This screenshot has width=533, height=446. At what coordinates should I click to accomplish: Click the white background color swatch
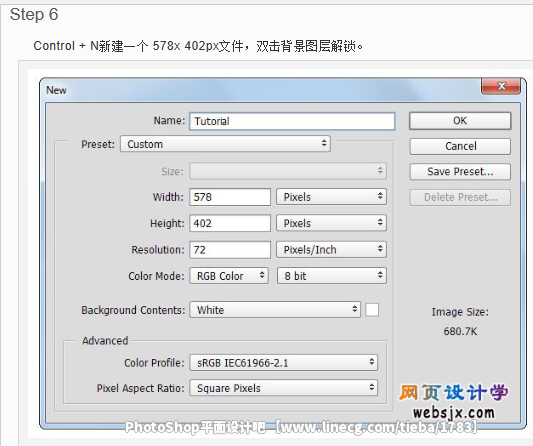point(372,310)
